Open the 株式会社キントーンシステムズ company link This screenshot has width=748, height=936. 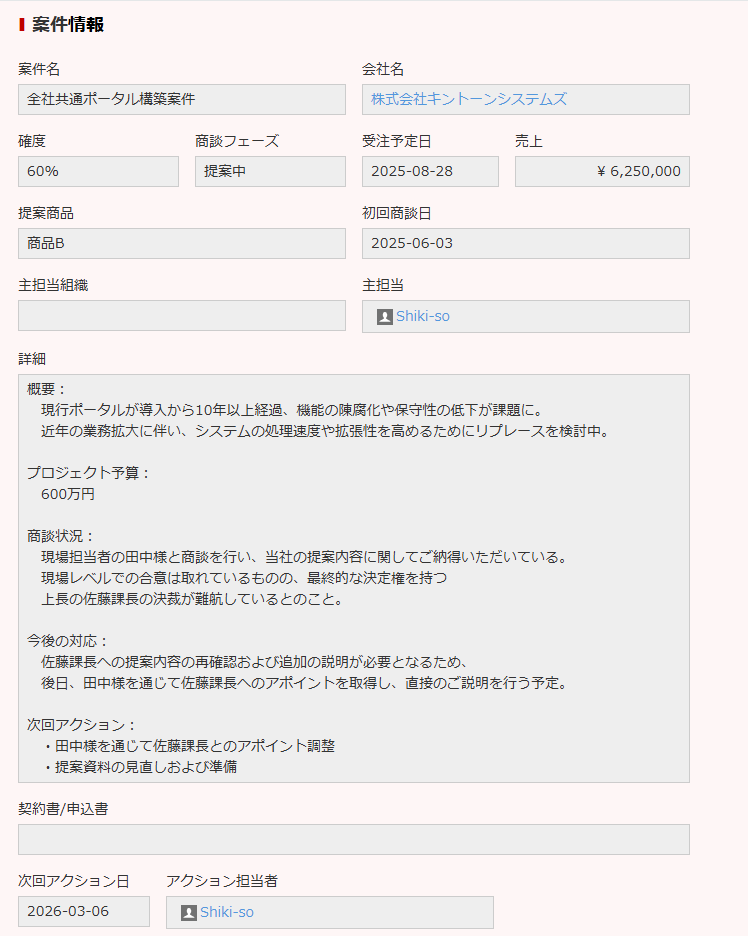pos(468,99)
